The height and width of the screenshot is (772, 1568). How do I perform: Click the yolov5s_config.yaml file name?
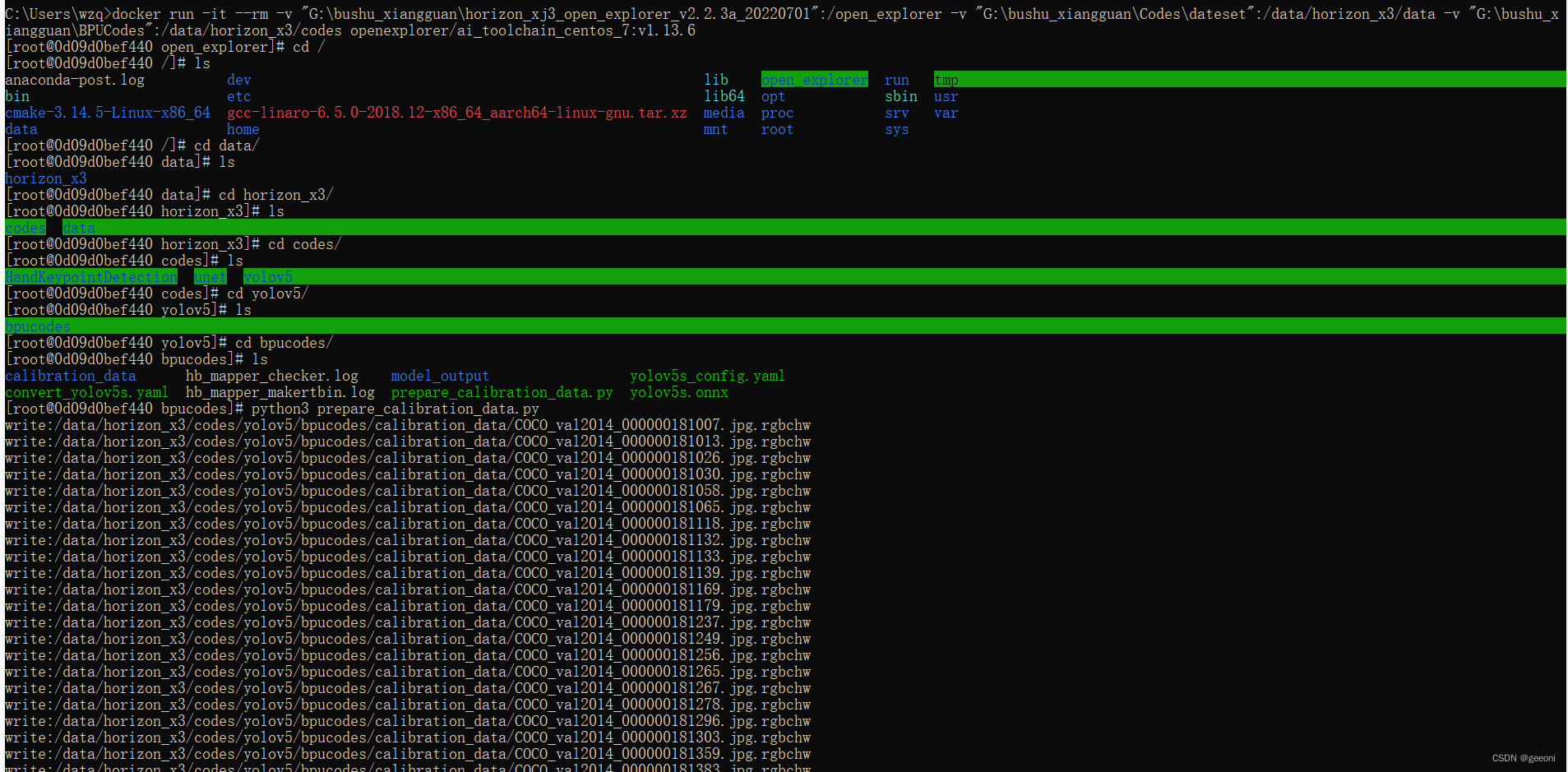tap(708, 376)
